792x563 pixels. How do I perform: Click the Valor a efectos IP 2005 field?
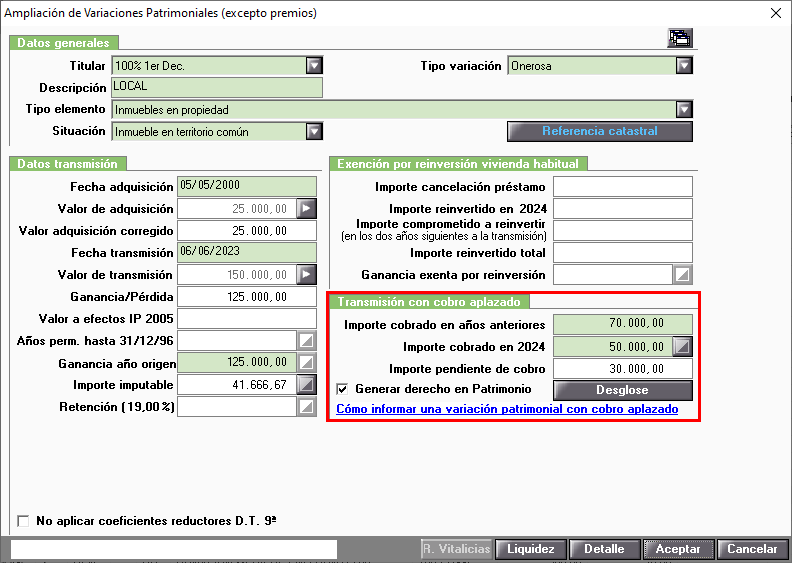[247, 319]
